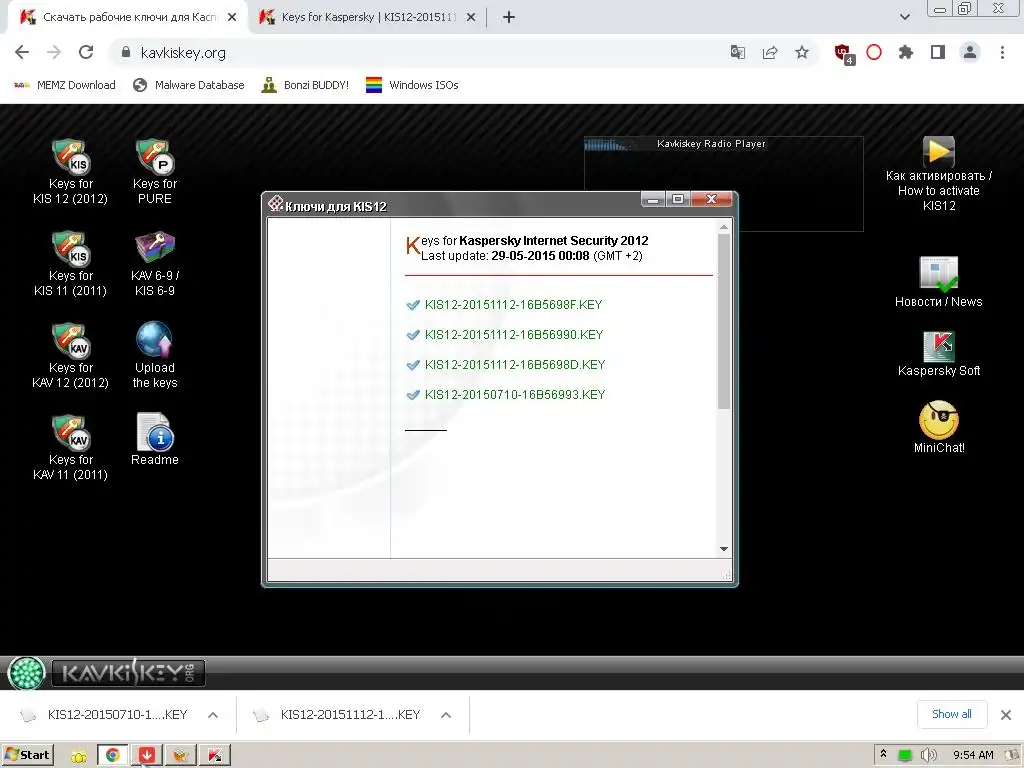This screenshot has height=768, width=1024.
Task: Open the Windows Start button
Action: click(28, 756)
